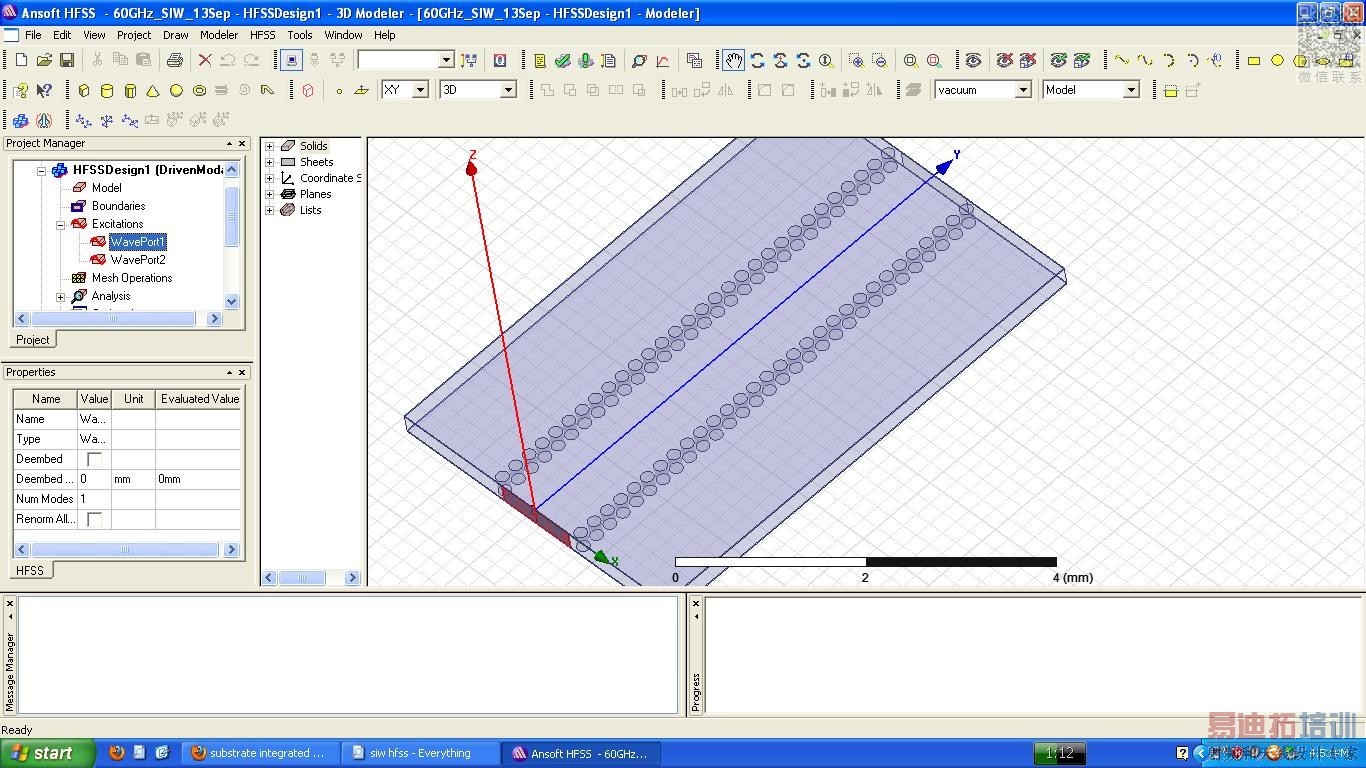
Task: Click the Zoom Out magnifier icon
Action: tap(879, 60)
